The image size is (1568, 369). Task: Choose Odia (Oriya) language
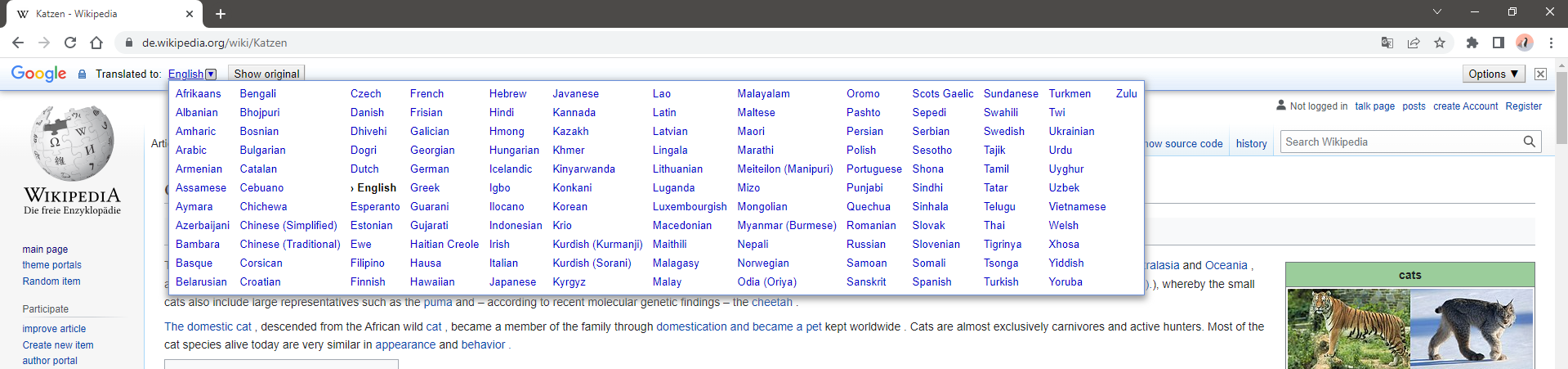[x=766, y=281]
